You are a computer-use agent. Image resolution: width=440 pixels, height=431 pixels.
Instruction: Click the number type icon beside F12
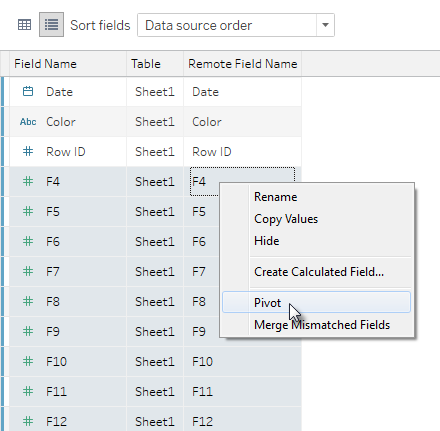pos(28,421)
